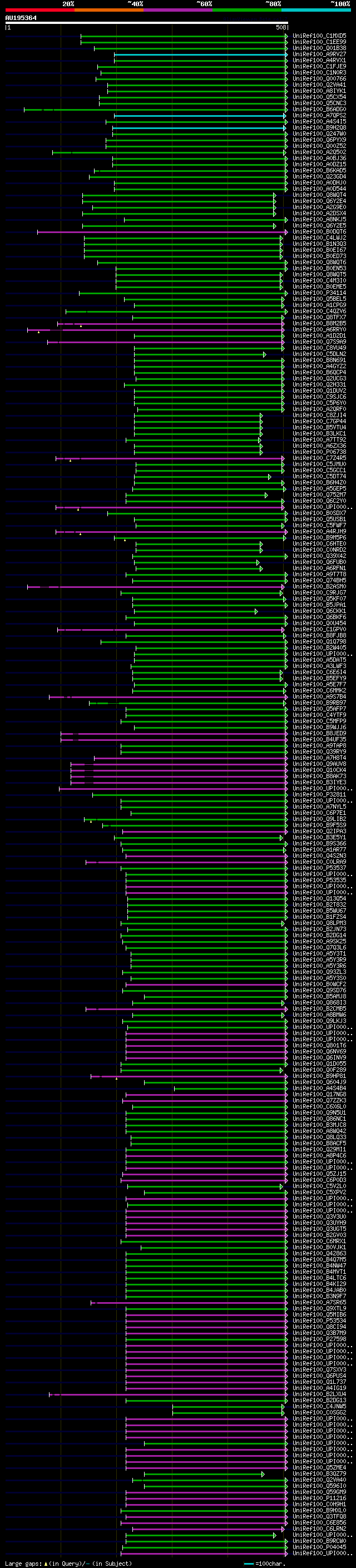Click the white query bar spanning 1 to 508
The image size is (356, 1568).
146,22
